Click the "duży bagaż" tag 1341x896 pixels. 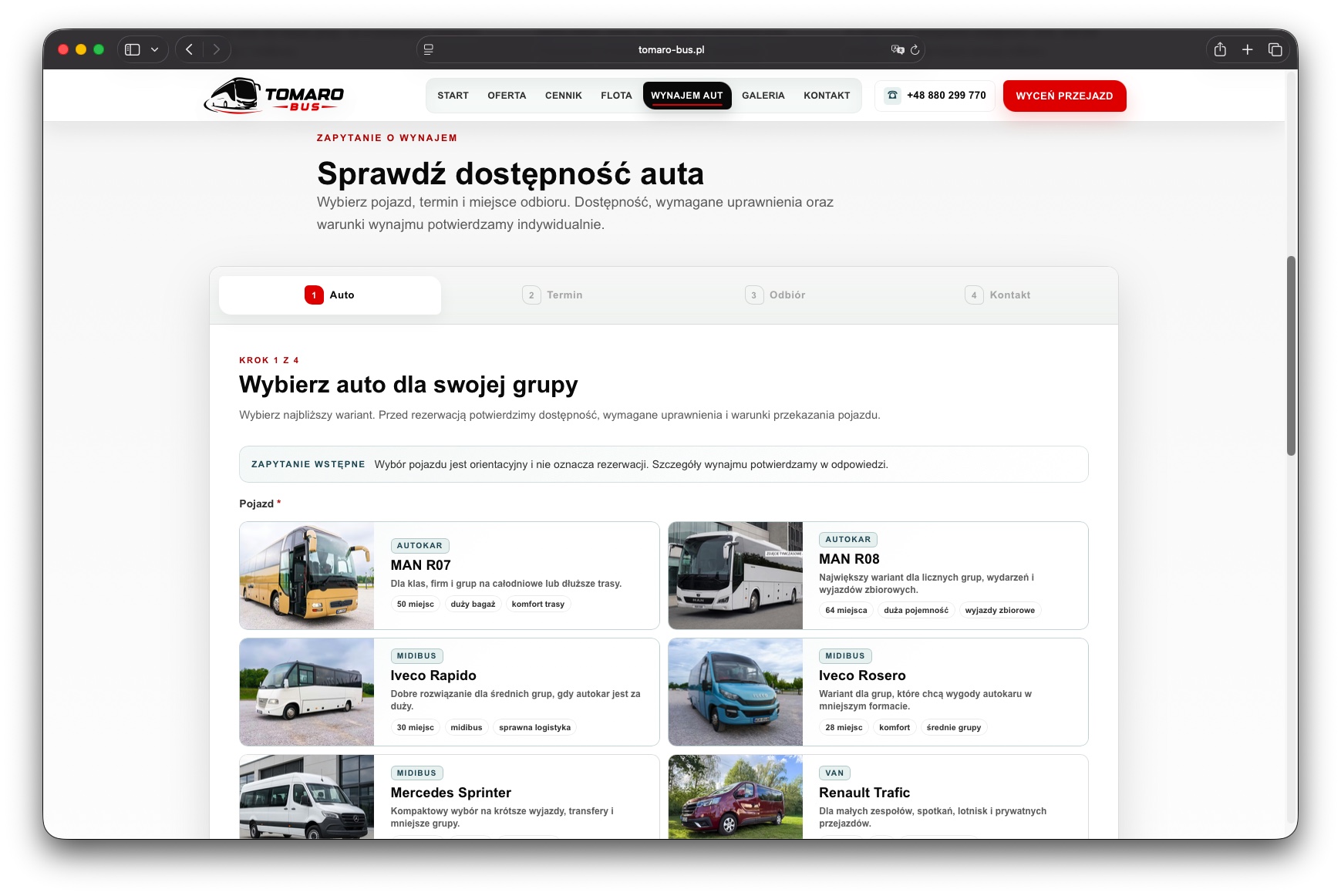[x=473, y=605]
